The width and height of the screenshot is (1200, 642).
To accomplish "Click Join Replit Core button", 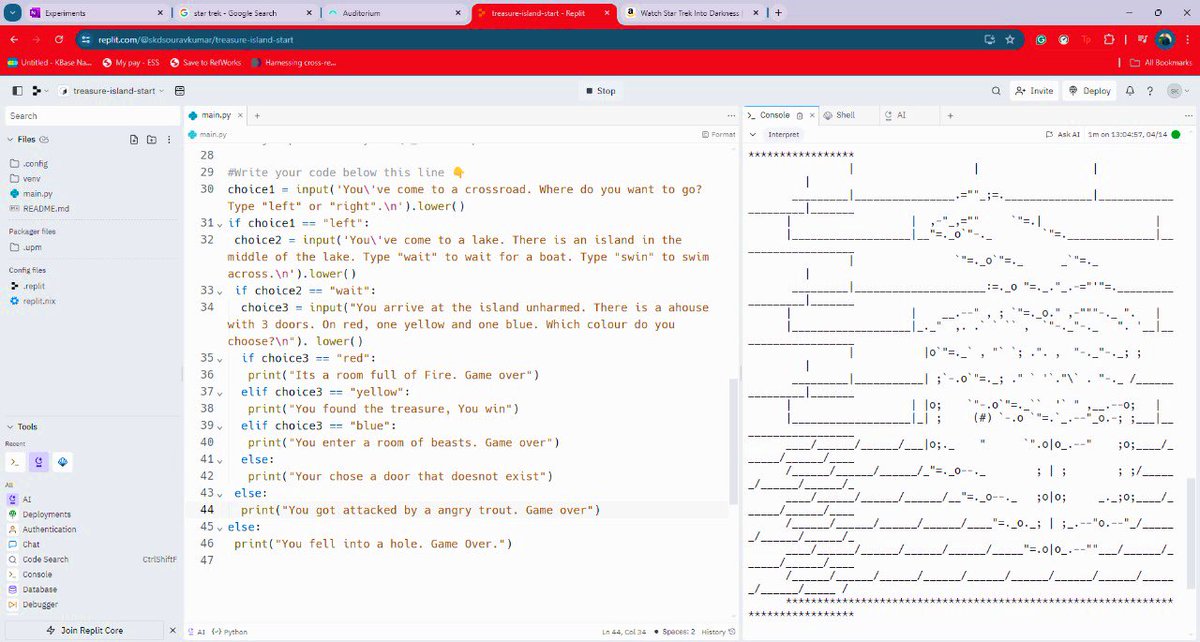I will point(85,631).
